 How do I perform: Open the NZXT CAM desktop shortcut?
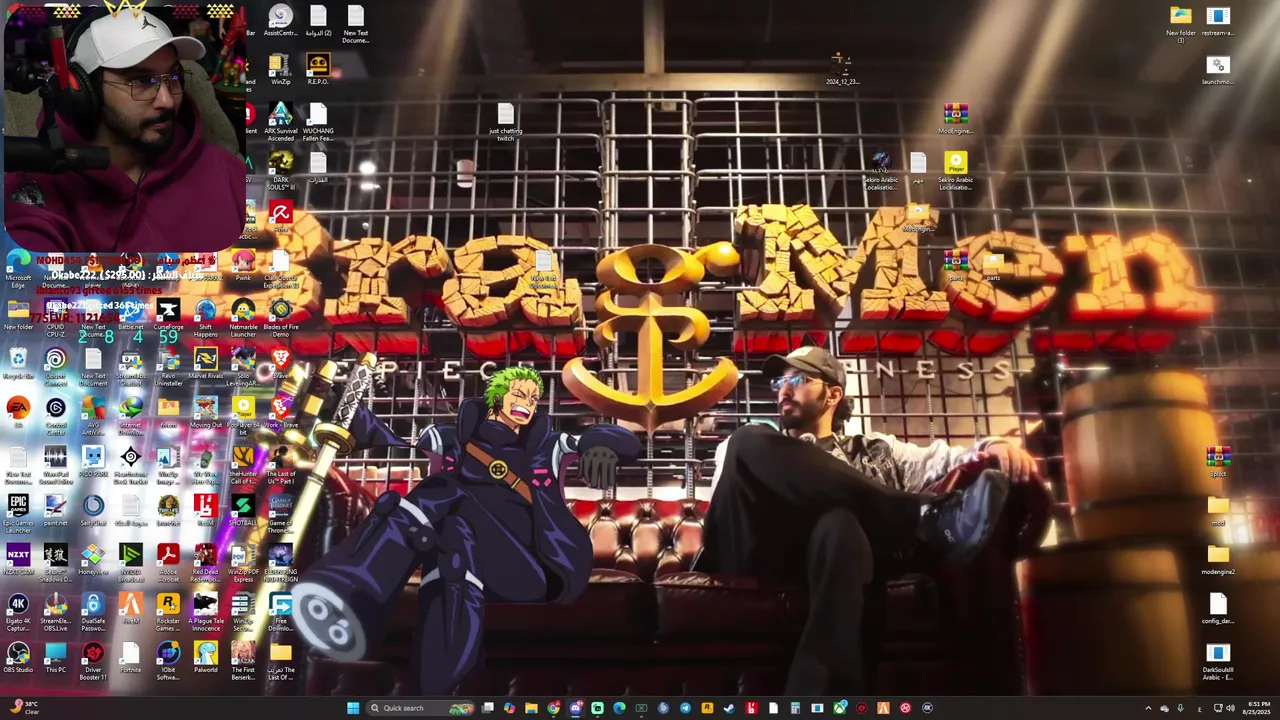pos(18,560)
